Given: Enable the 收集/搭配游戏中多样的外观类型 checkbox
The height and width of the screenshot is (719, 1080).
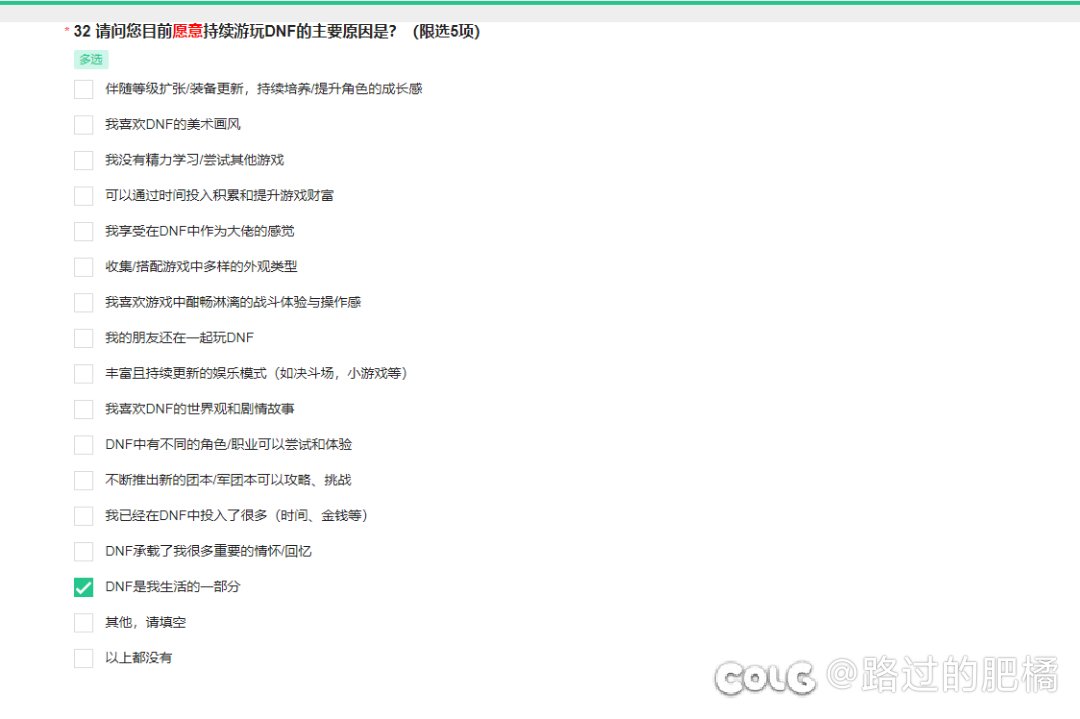Looking at the screenshot, I should coord(83,267).
